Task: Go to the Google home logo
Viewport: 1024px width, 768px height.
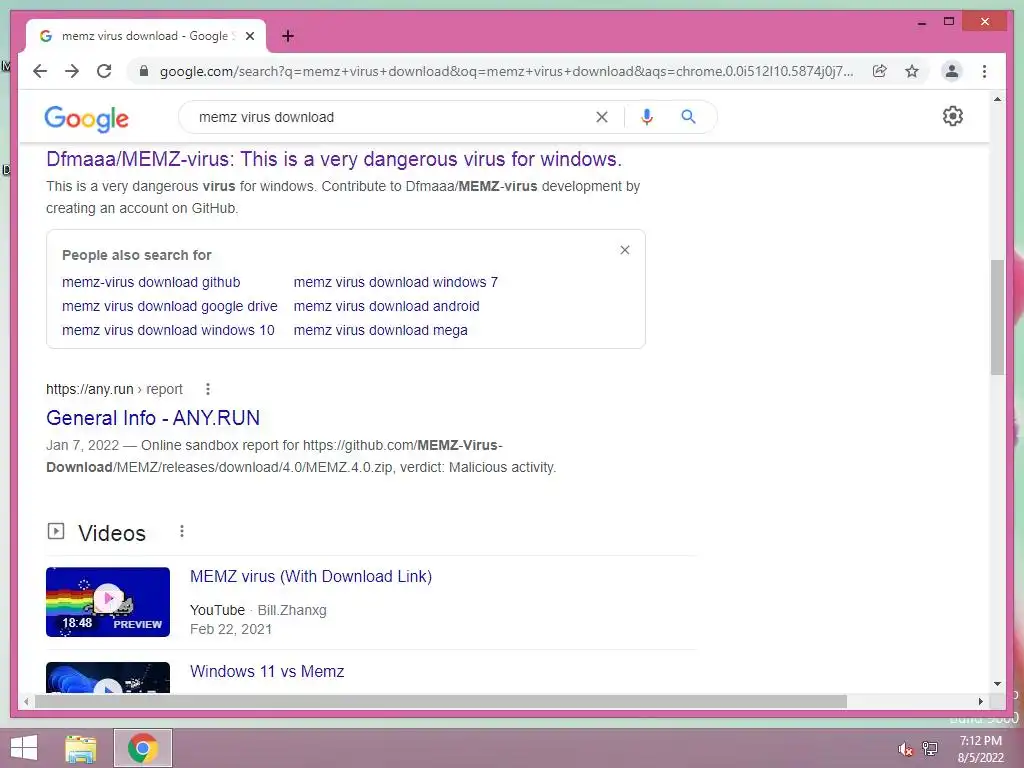Action: [86, 118]
